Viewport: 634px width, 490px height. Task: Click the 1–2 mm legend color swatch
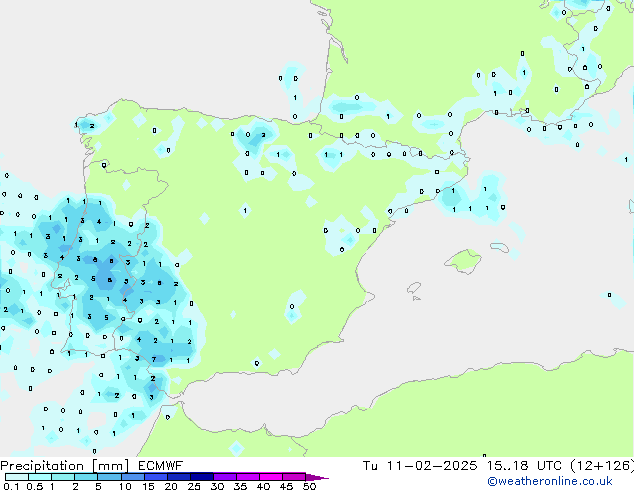[63, 477]
